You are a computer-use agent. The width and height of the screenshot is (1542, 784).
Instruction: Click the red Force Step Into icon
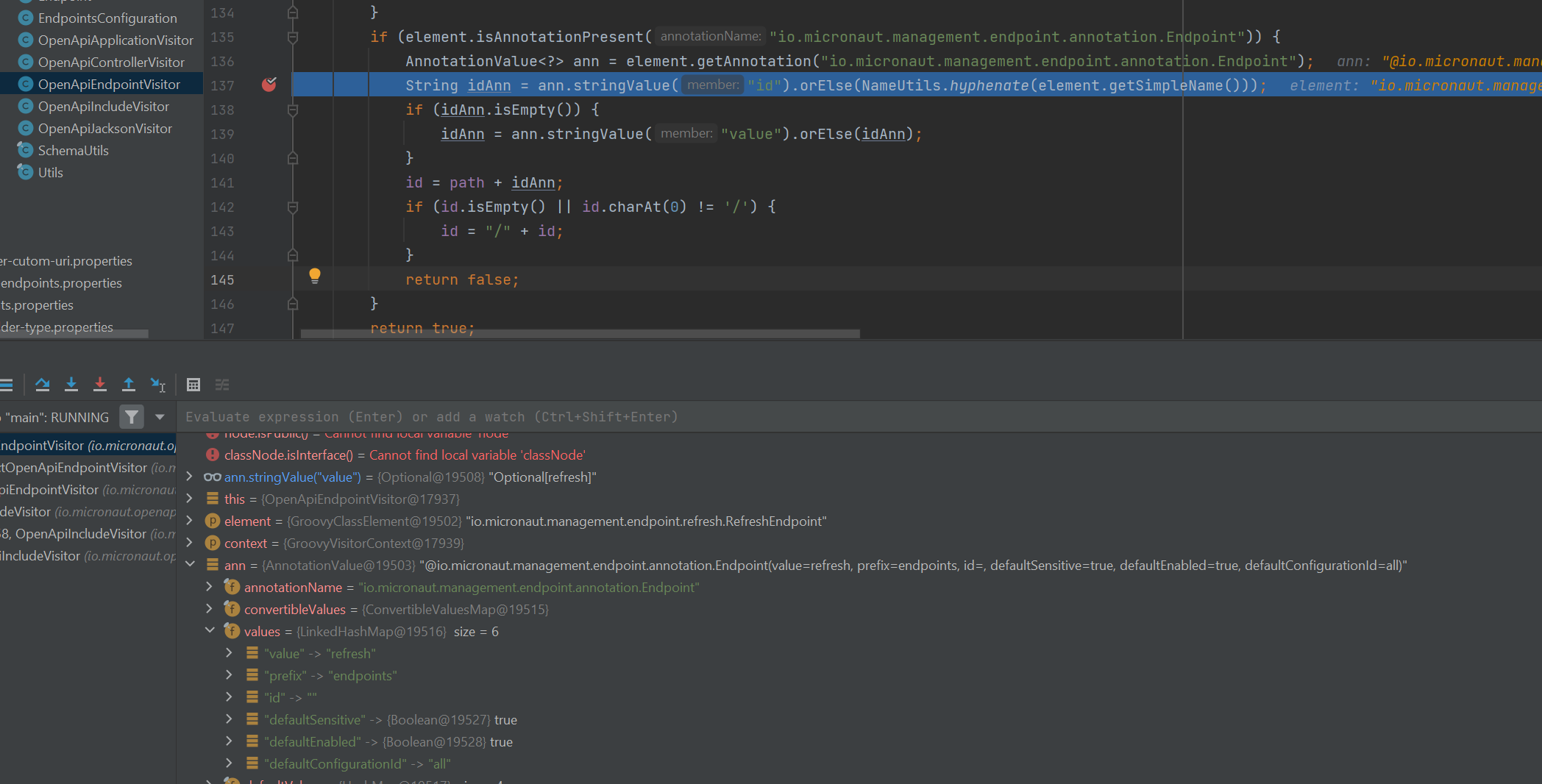100,384
